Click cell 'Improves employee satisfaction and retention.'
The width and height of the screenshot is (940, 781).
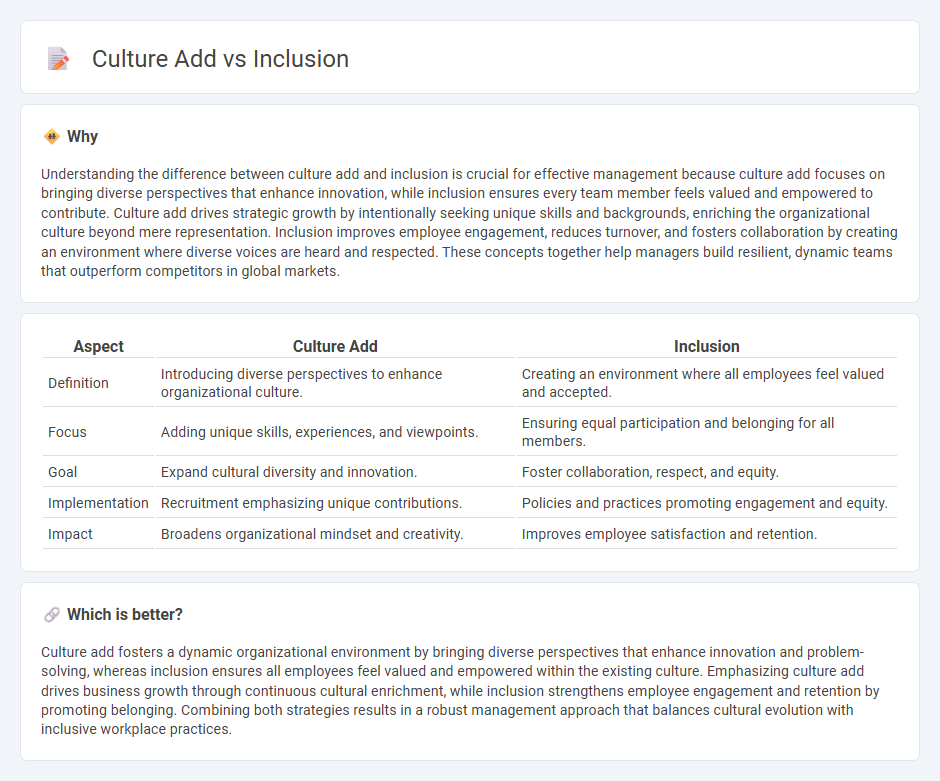click(707, 534)
